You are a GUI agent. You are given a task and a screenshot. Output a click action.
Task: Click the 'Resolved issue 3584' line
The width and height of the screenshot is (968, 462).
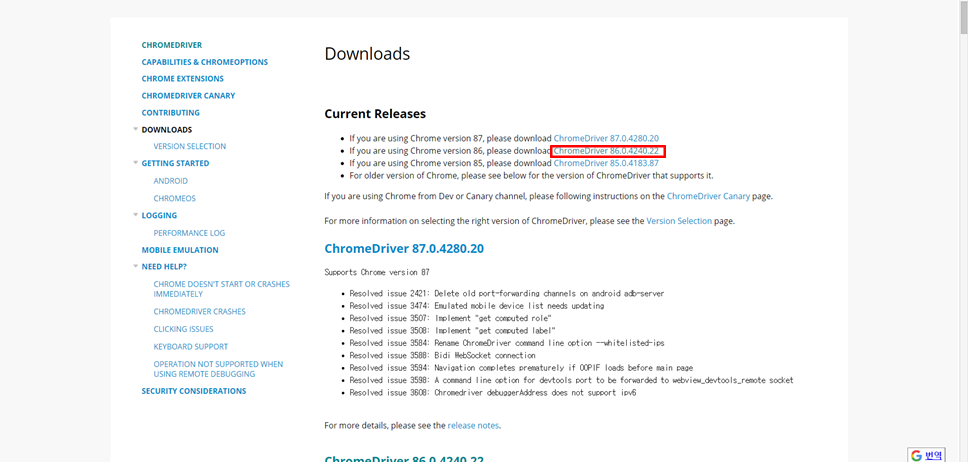click(507, 343)
